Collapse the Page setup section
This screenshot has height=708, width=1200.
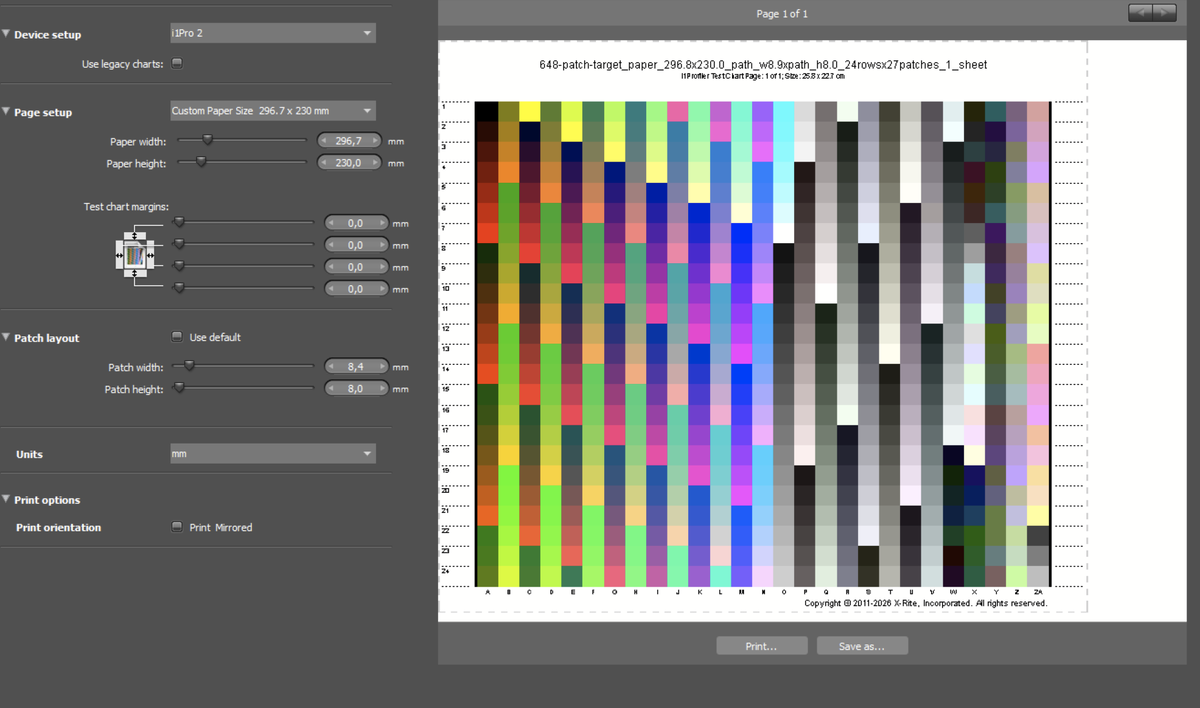tap(7, 112)
